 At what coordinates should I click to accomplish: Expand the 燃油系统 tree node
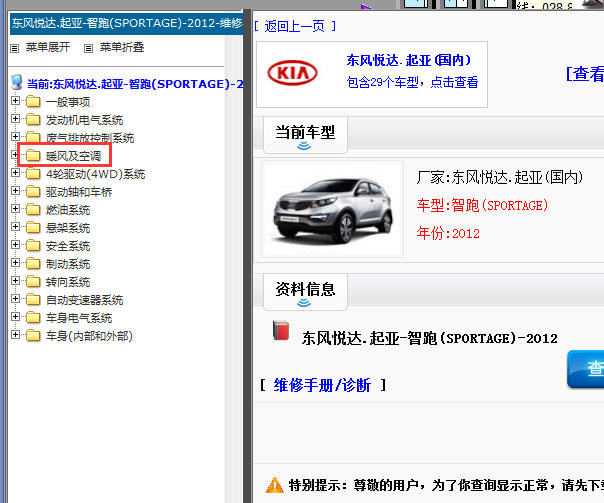coord(15,209)
